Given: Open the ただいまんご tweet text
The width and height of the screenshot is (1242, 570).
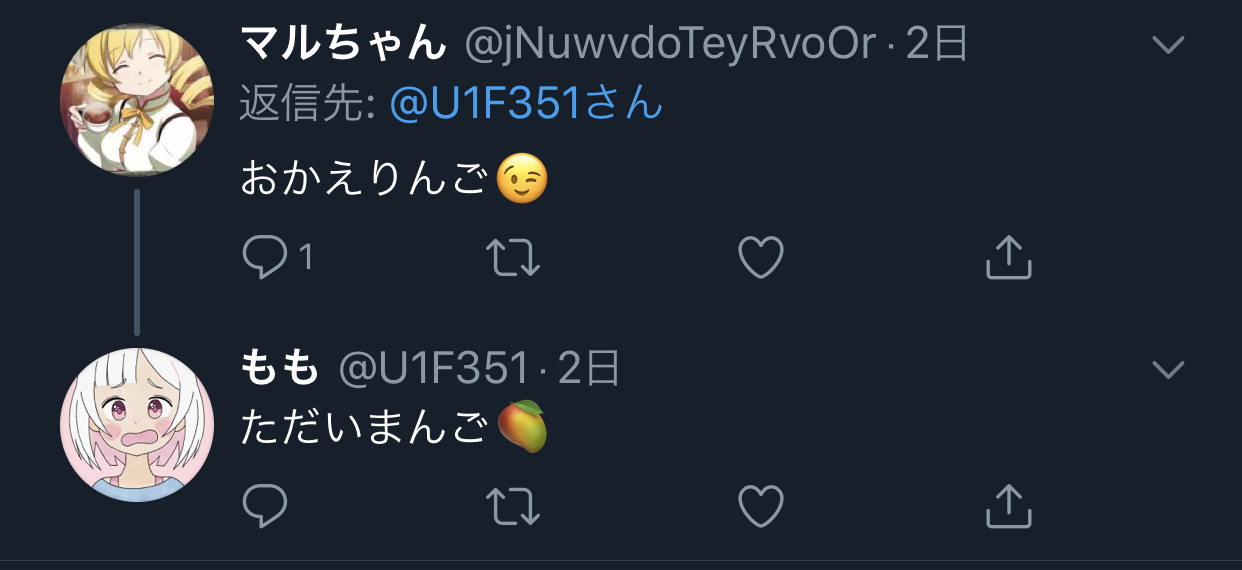Looking at the screenshot, I should pos(395,427).
